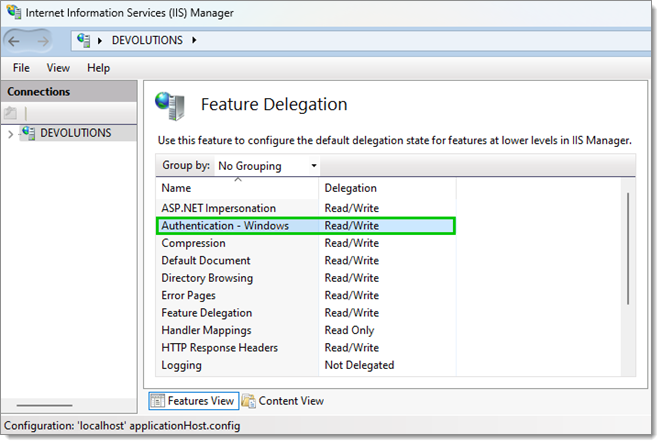The width and height of the screenshot is (662, 445).
Task: Click the IIS Manager title bar icon
Action: coord(14,11)
